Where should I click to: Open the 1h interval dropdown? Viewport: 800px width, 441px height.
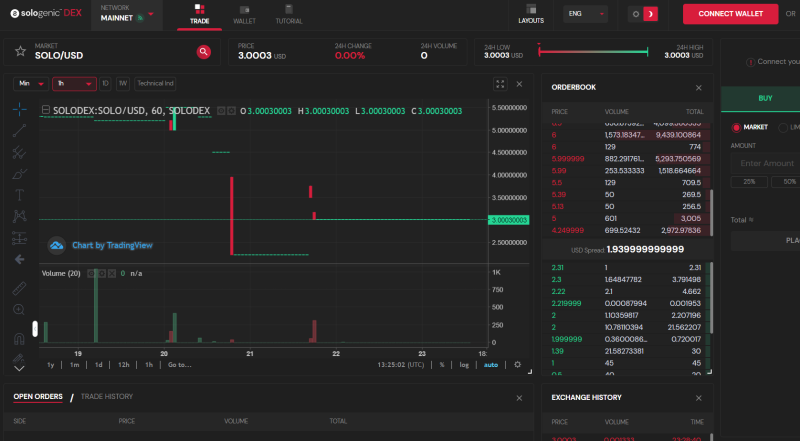[x=74, y=84]
